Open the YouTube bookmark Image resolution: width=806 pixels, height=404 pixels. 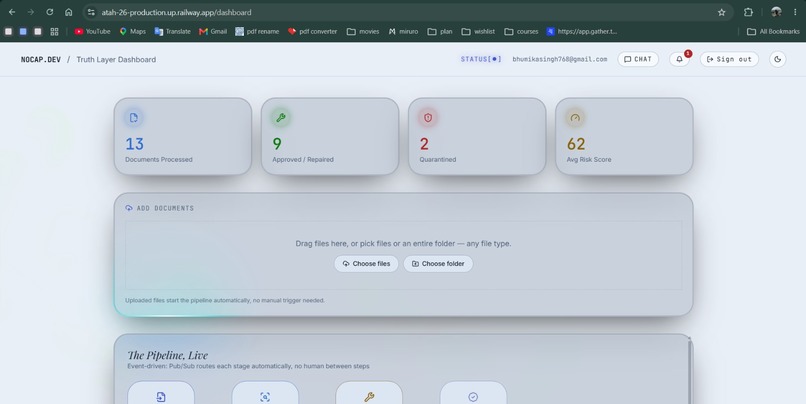(93, 31)
